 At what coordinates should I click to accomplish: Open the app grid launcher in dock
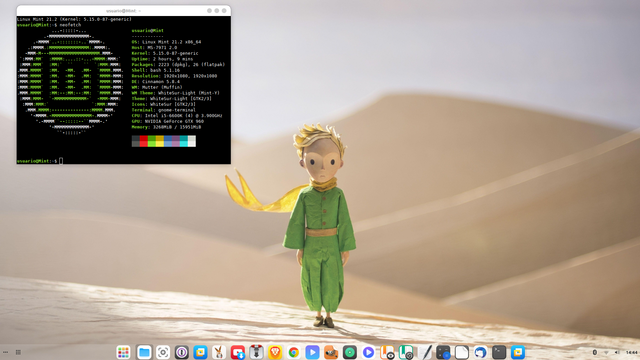pos(123,352)
